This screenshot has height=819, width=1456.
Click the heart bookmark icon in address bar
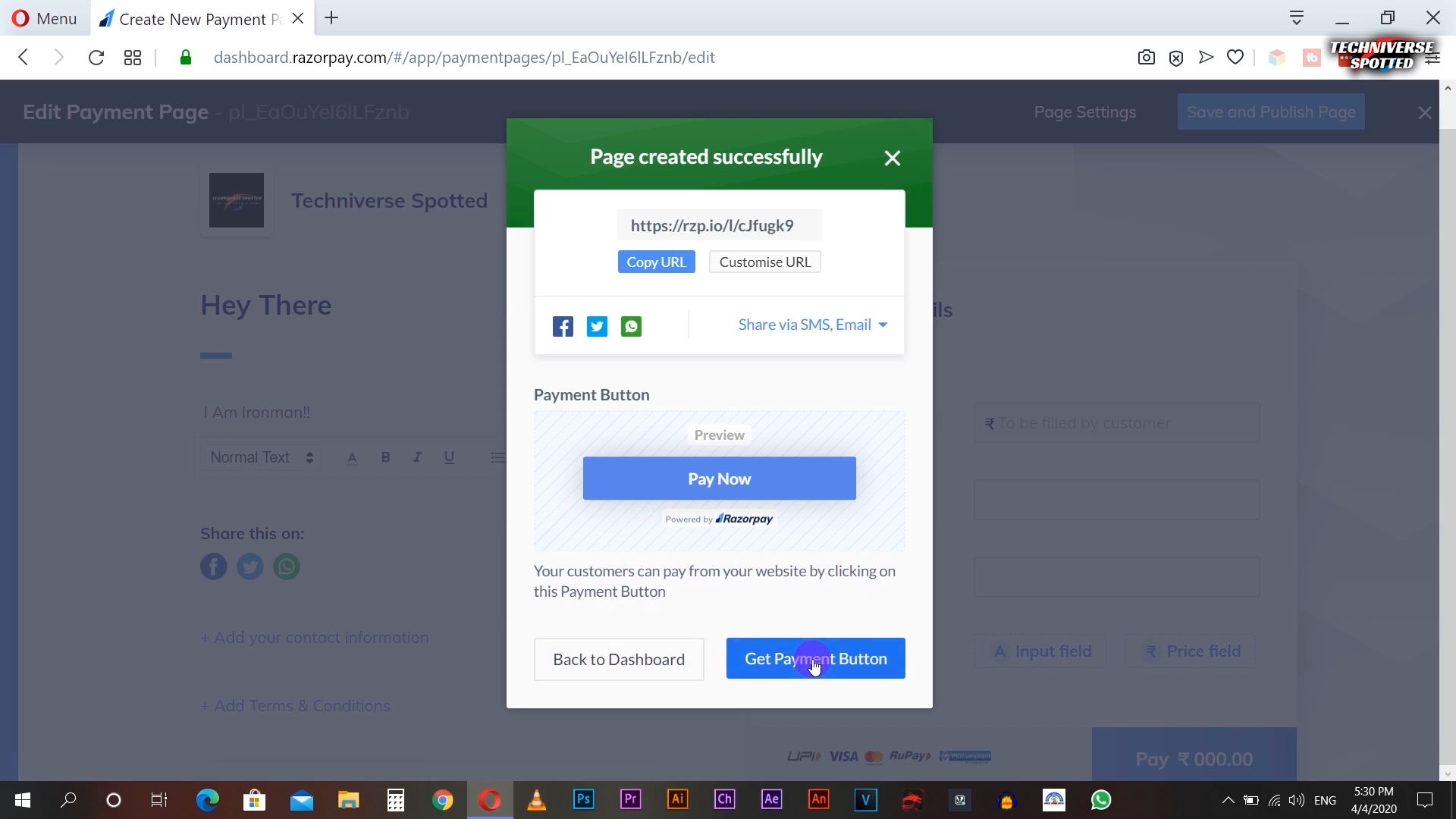click(x=1235, y=58)
